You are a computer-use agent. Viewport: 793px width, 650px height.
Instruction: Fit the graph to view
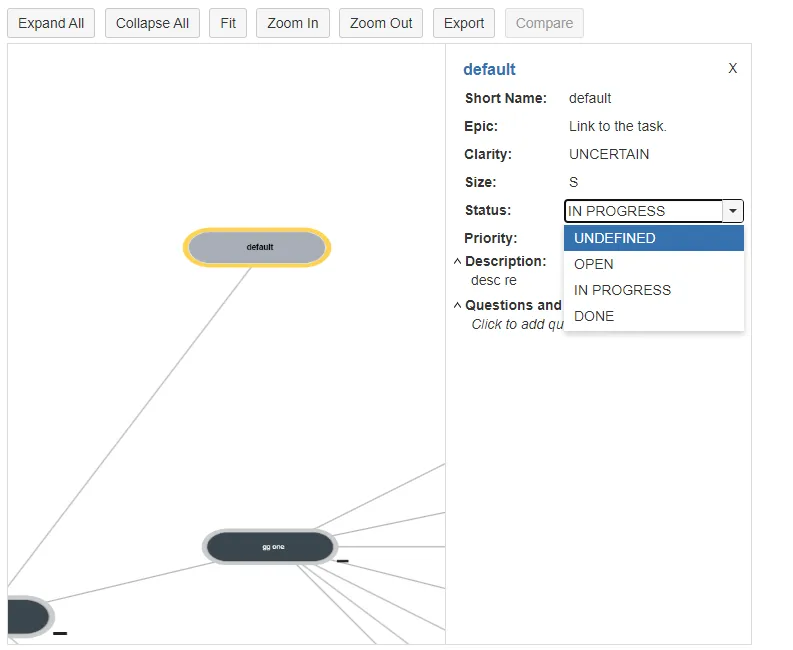click(228, 23)
